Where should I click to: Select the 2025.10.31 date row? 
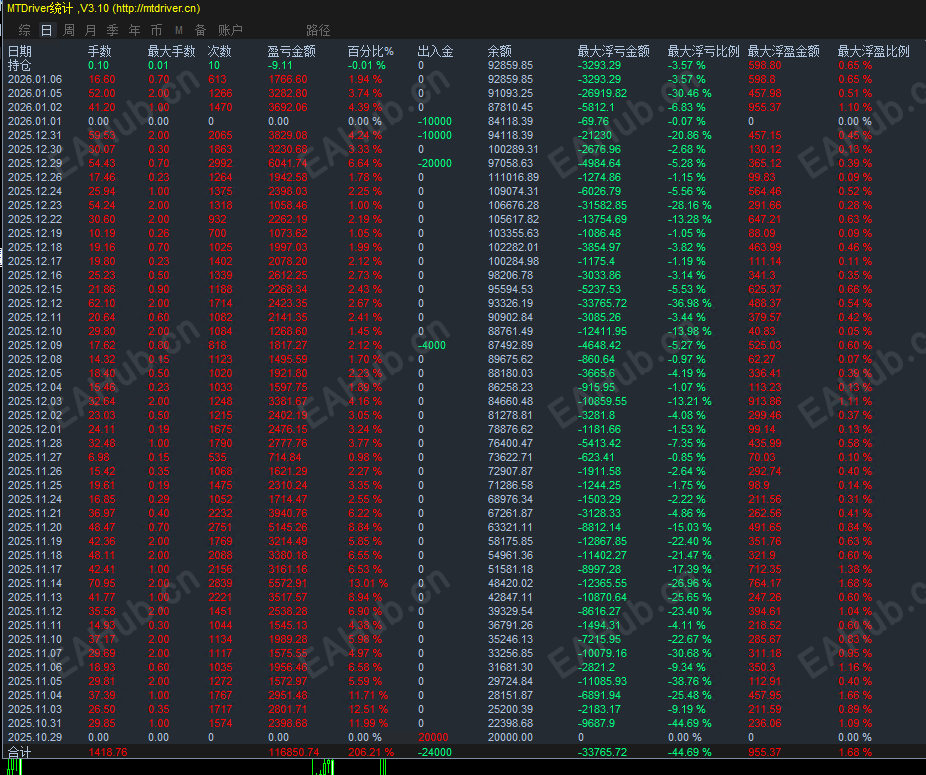[35, 723]
